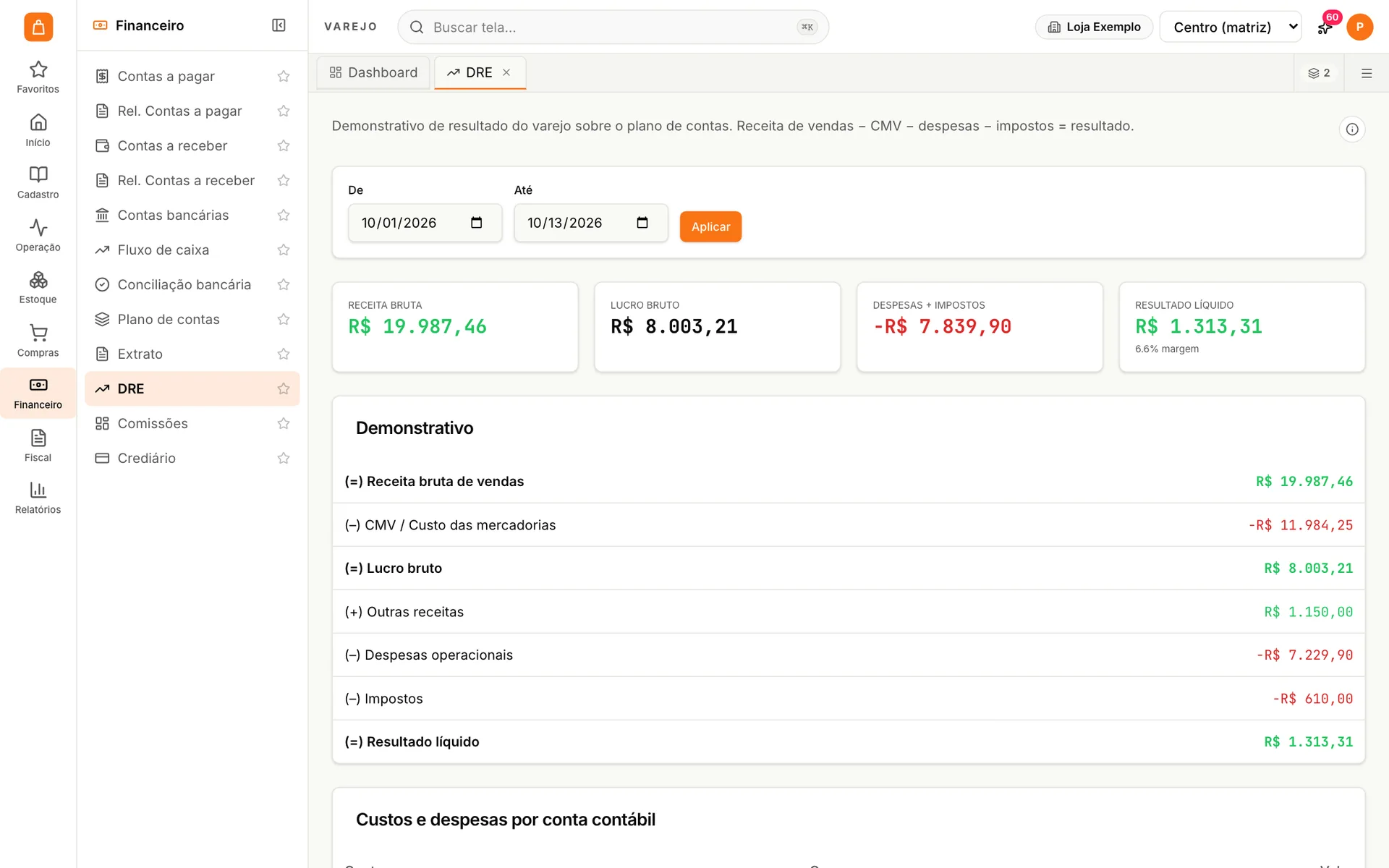Toggle the DRE favorite star

coord(284,388)
